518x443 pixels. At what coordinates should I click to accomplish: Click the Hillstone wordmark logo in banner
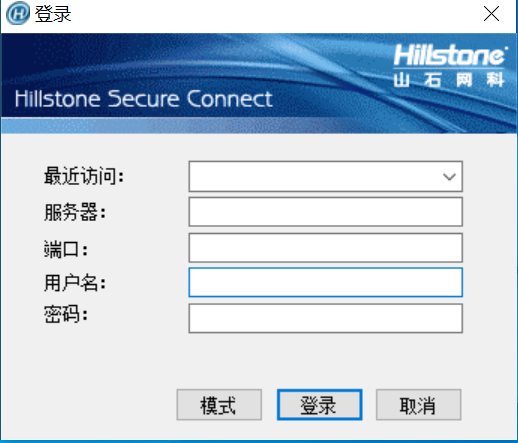click(450, 55)
